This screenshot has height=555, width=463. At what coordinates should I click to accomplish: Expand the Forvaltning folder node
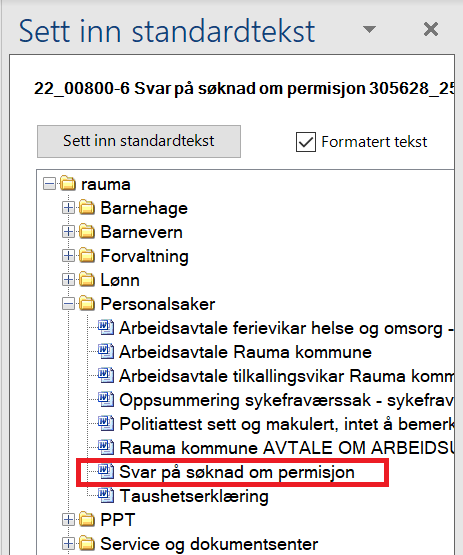[68, 256]
